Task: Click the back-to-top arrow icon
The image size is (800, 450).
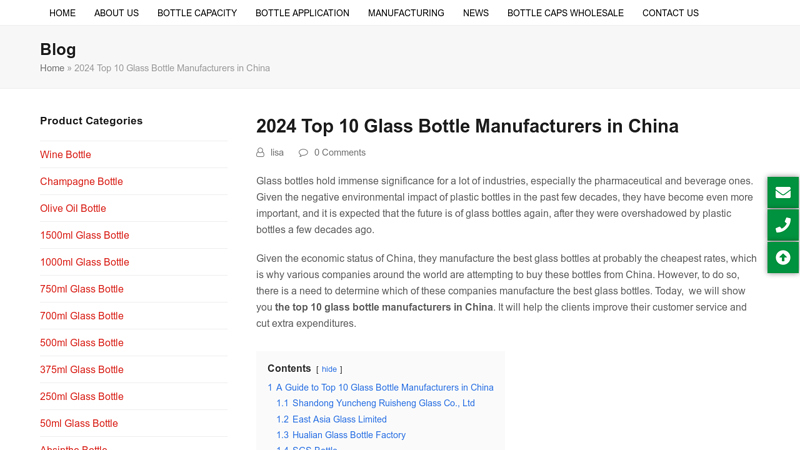Action: tap(783, 258)
